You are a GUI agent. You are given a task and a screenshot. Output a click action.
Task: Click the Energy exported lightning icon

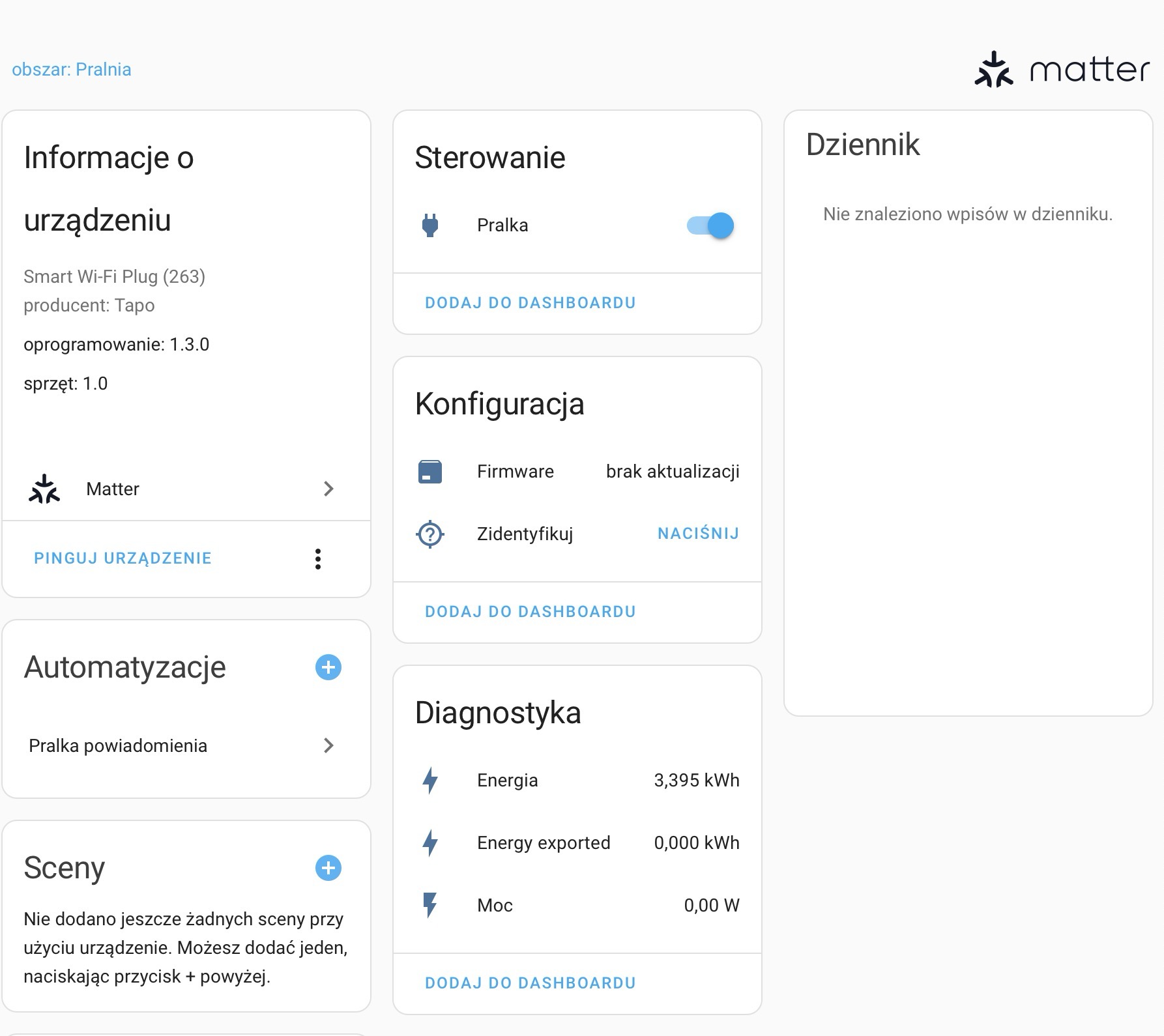click(x=430, y=843)
